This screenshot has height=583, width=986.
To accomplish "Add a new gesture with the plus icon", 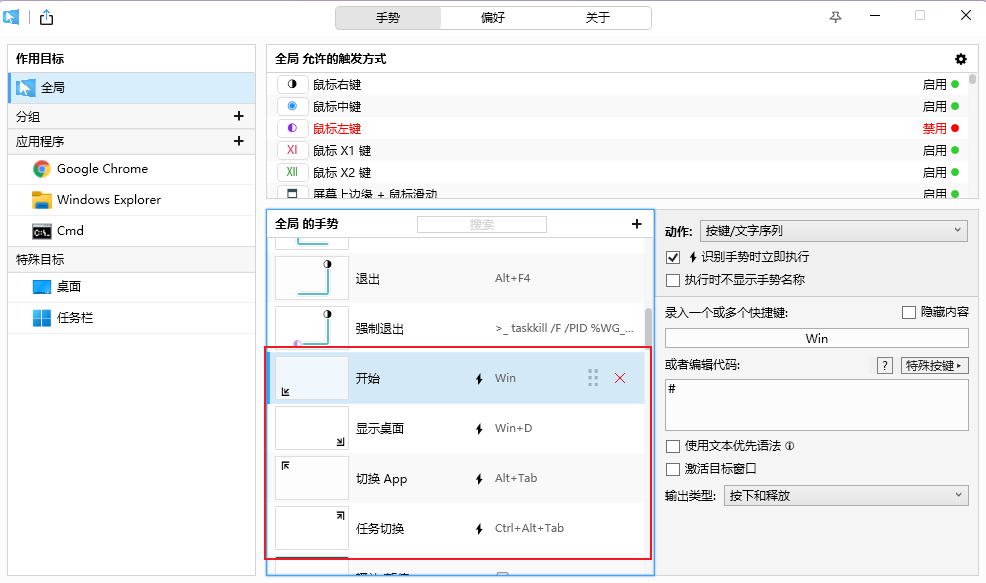I will [x=636, y=224].
